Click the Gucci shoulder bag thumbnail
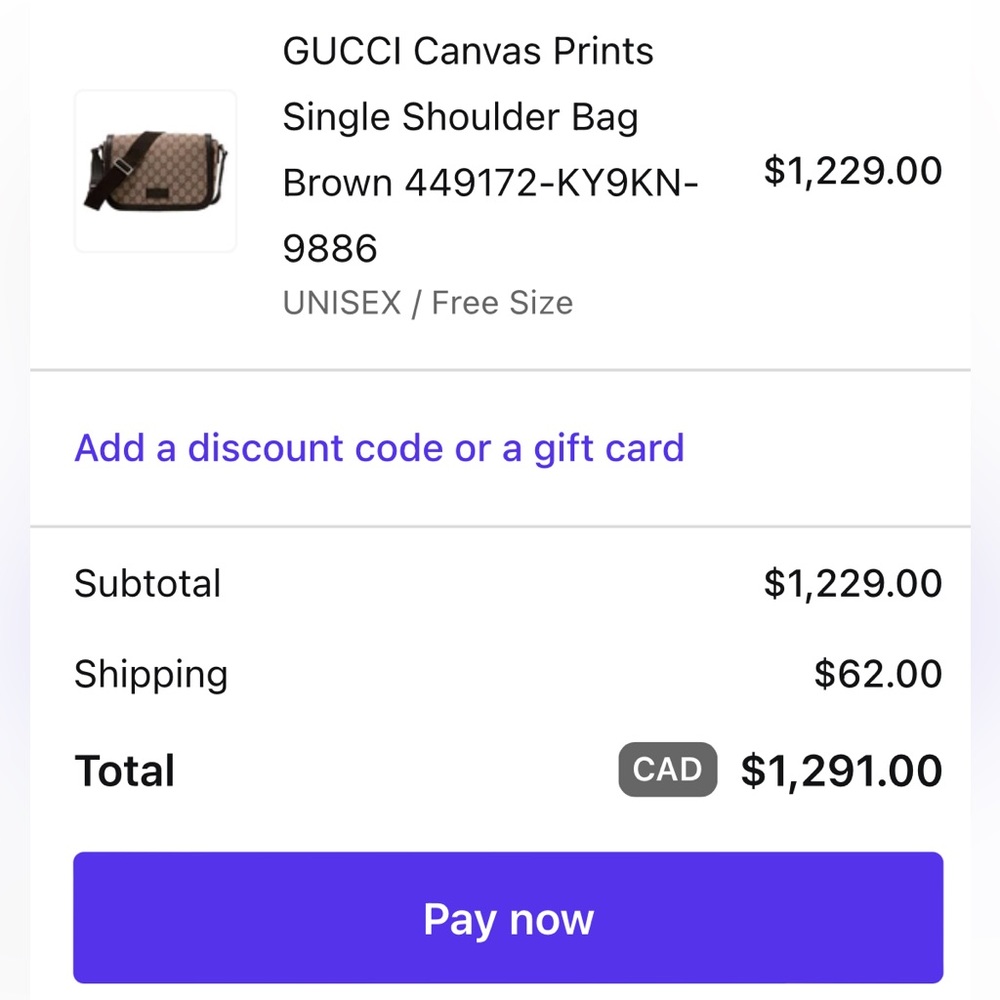 click(x=156, y=171)
